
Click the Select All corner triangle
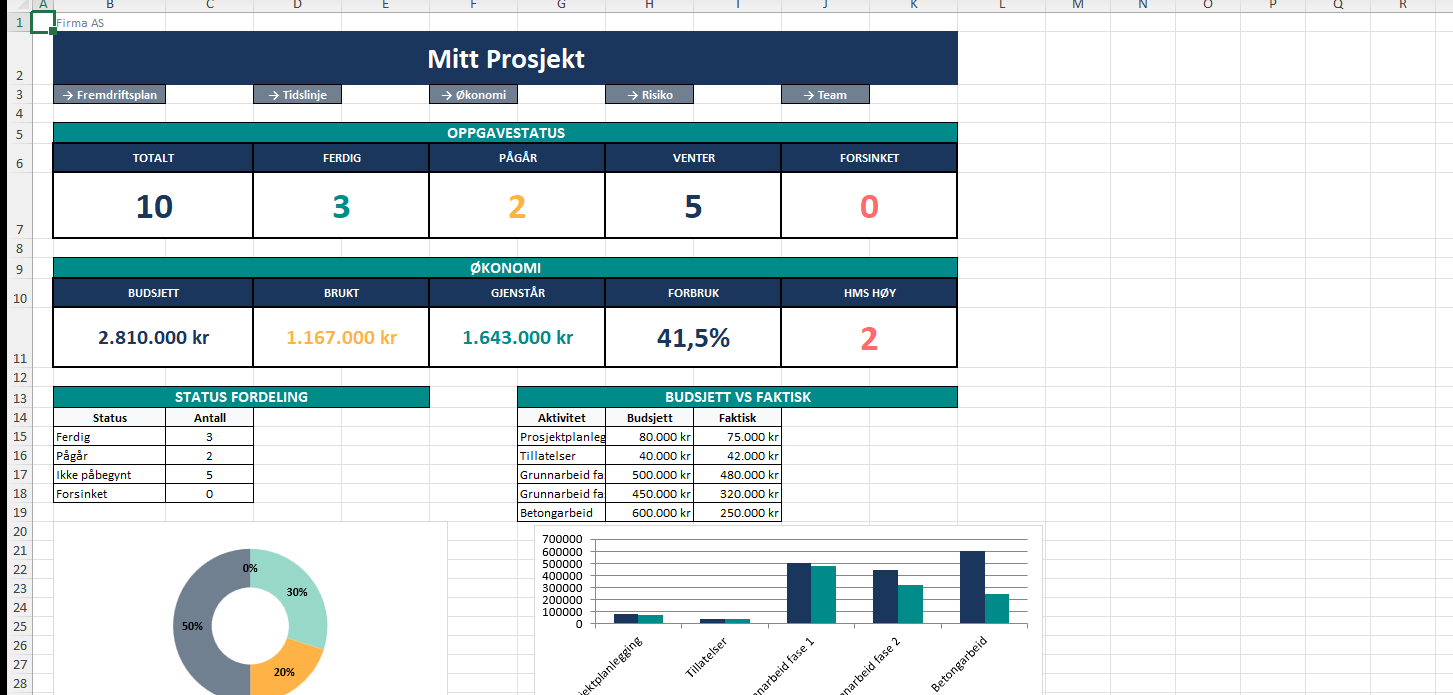tap(15, 5)
